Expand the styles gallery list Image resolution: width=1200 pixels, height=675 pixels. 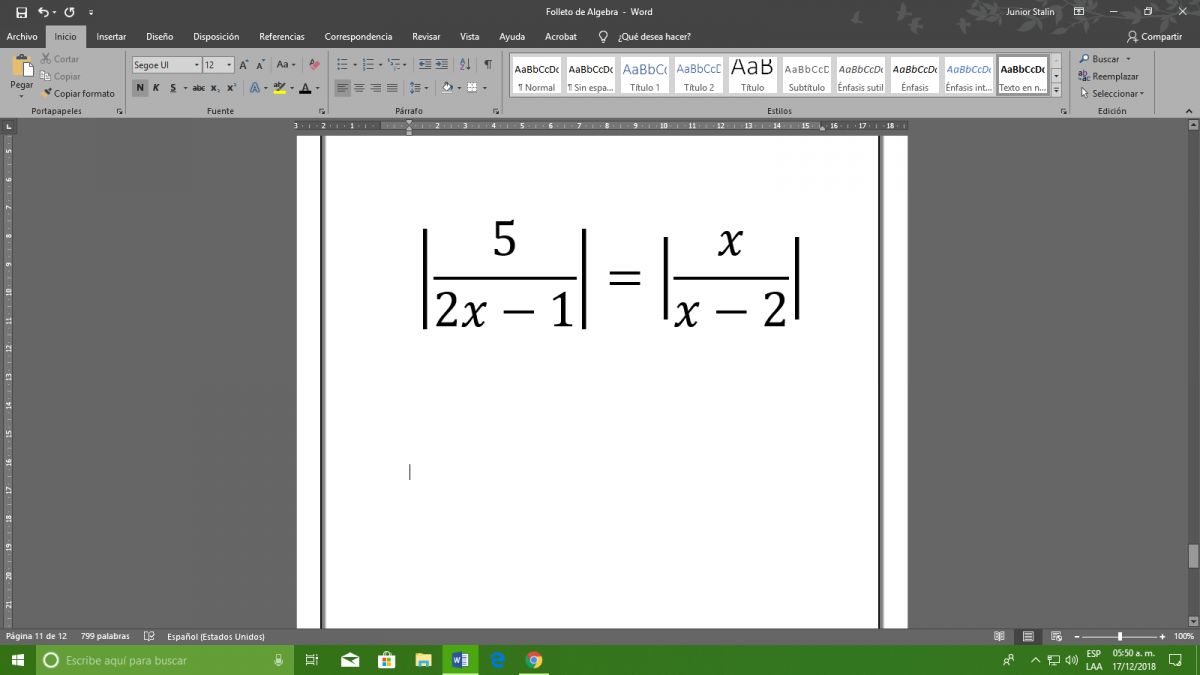tap(1056, 89)
